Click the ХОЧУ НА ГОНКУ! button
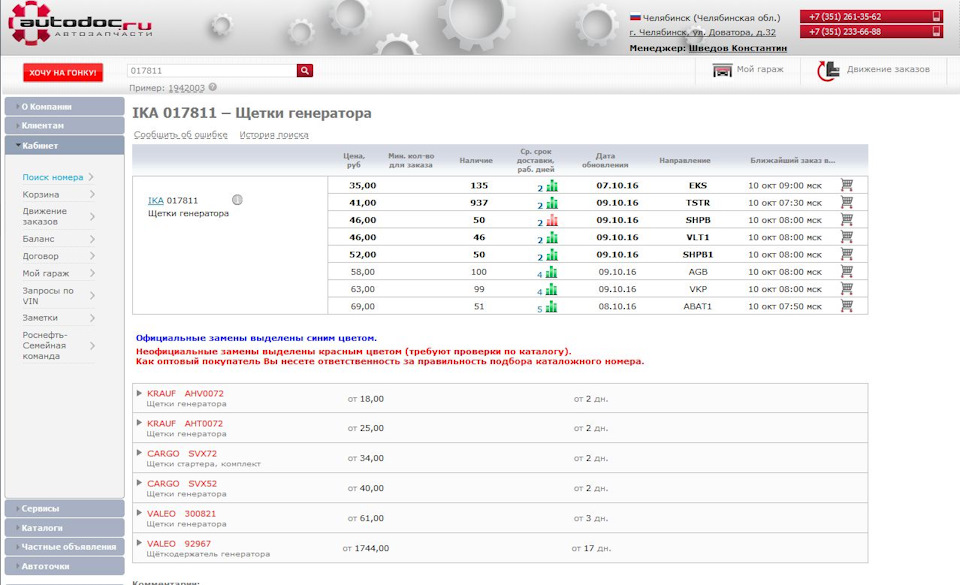The width and height of the screenshot is (960, 585). (63, 72)
